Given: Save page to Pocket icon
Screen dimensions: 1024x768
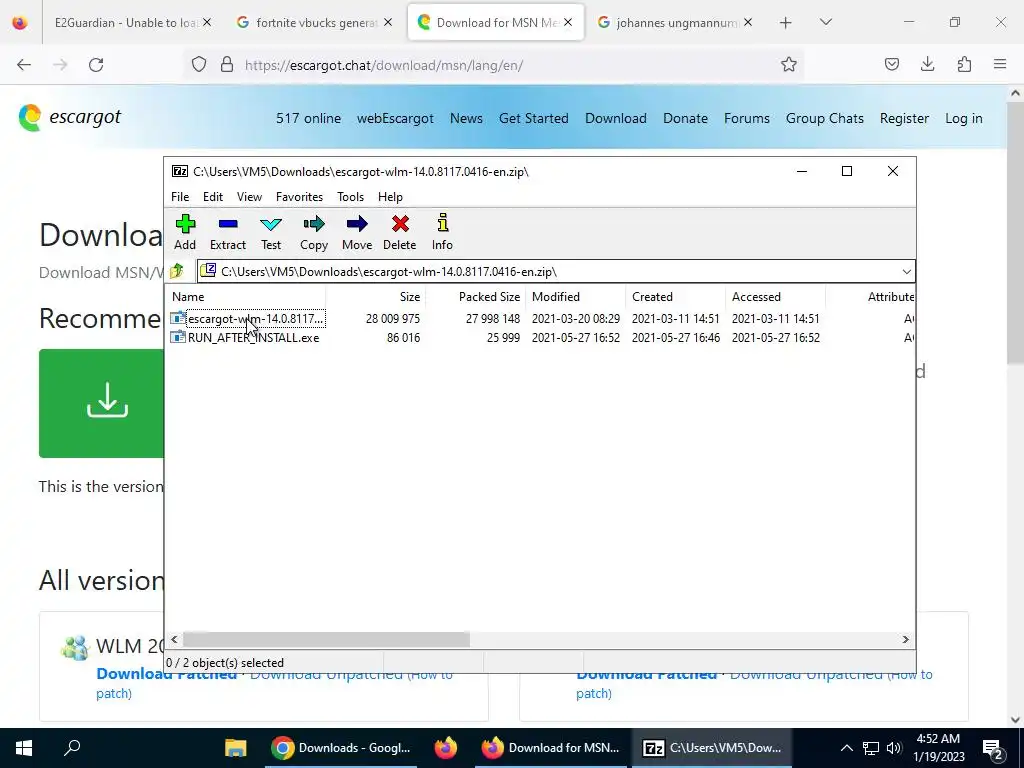Looking at the screenshot, I should click(891, 64).
